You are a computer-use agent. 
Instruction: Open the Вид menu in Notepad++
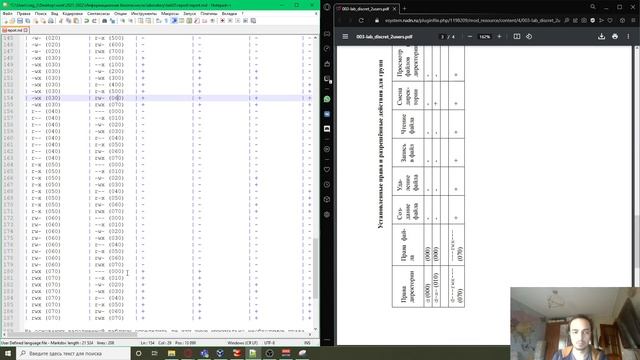tap(54, 13)
